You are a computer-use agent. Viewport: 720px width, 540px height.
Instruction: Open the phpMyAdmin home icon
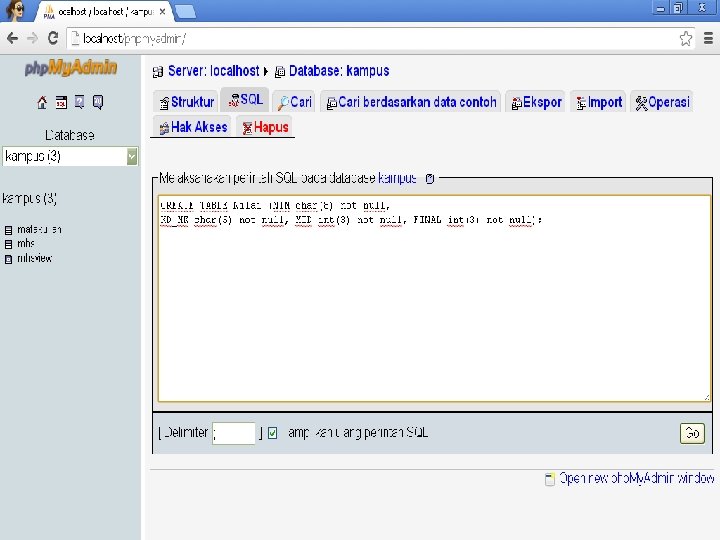point(42,102)
